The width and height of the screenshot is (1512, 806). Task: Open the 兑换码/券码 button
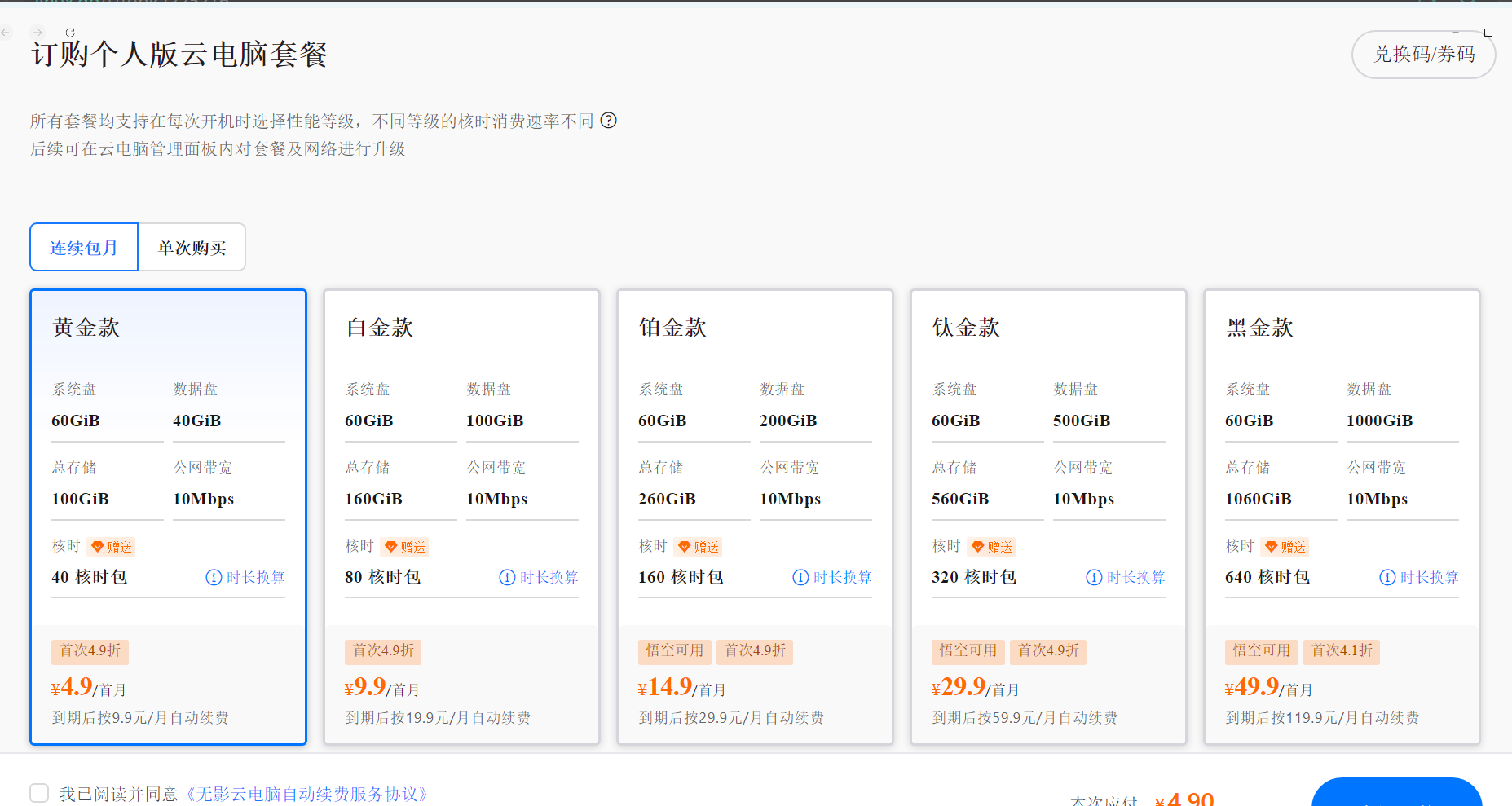point(1423,55)
